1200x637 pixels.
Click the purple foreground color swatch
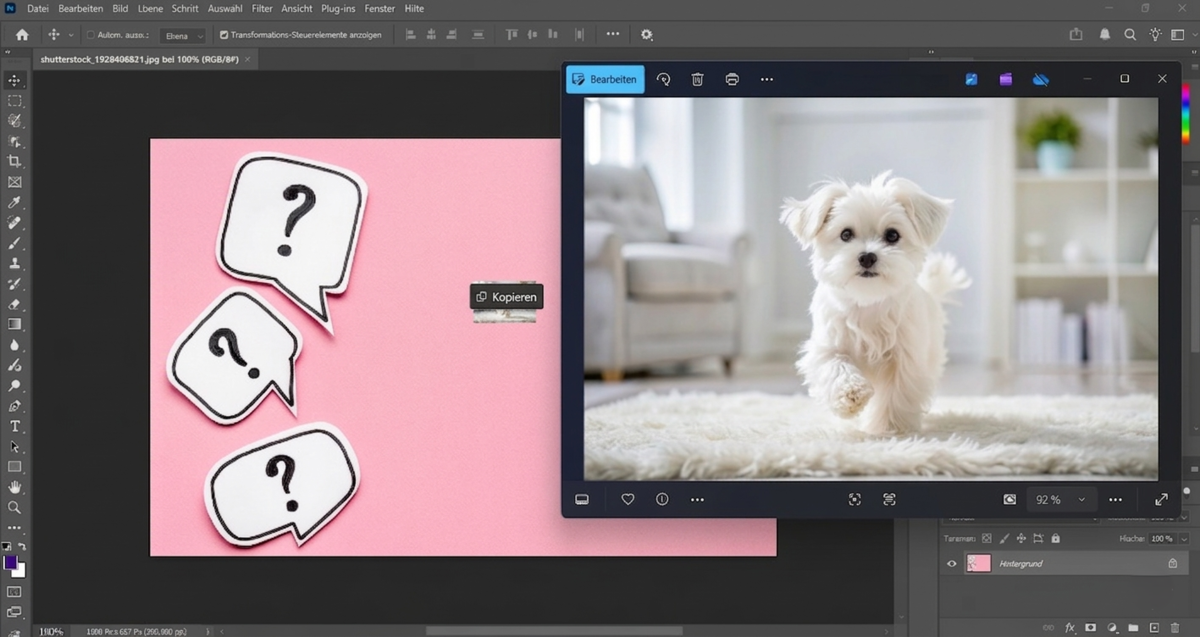click(x=11, y=563)
